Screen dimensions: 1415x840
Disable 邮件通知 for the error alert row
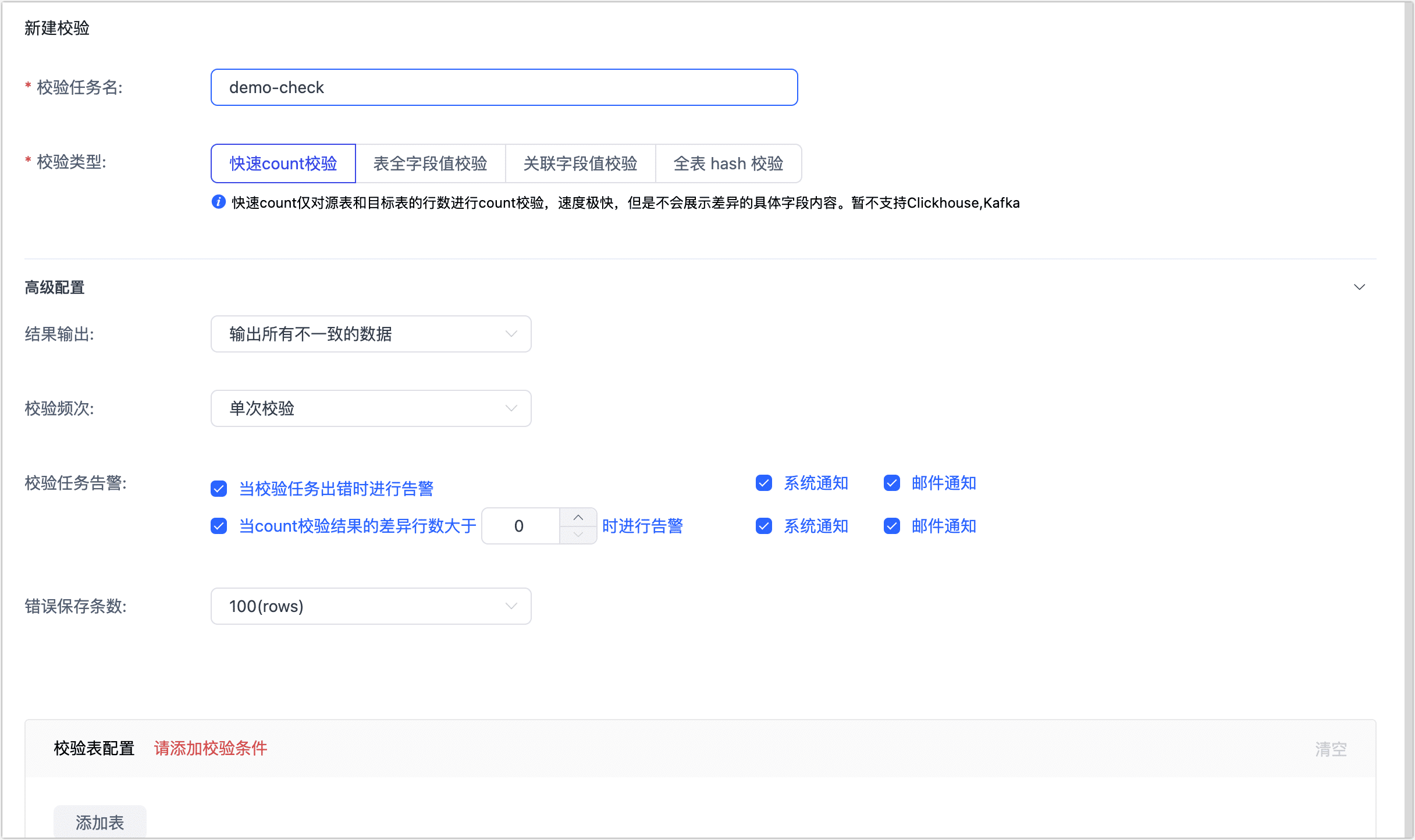point(891,483)
